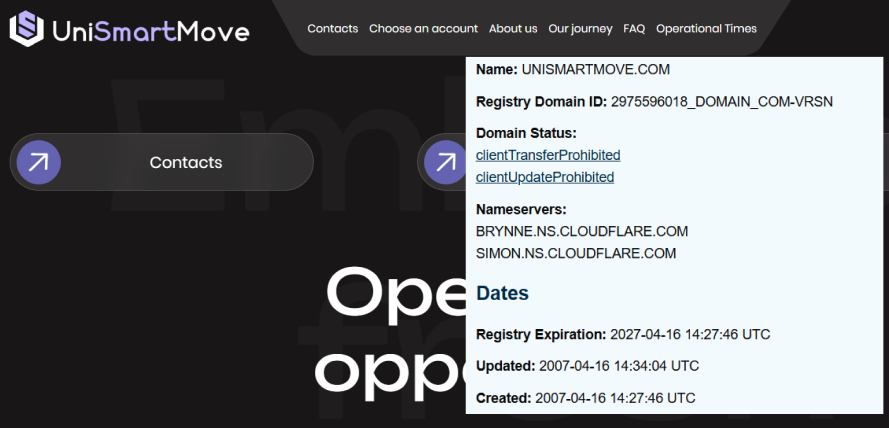Click the Dates section heading
The height and width of the screenshot is (428, 889).
[502, 294]
